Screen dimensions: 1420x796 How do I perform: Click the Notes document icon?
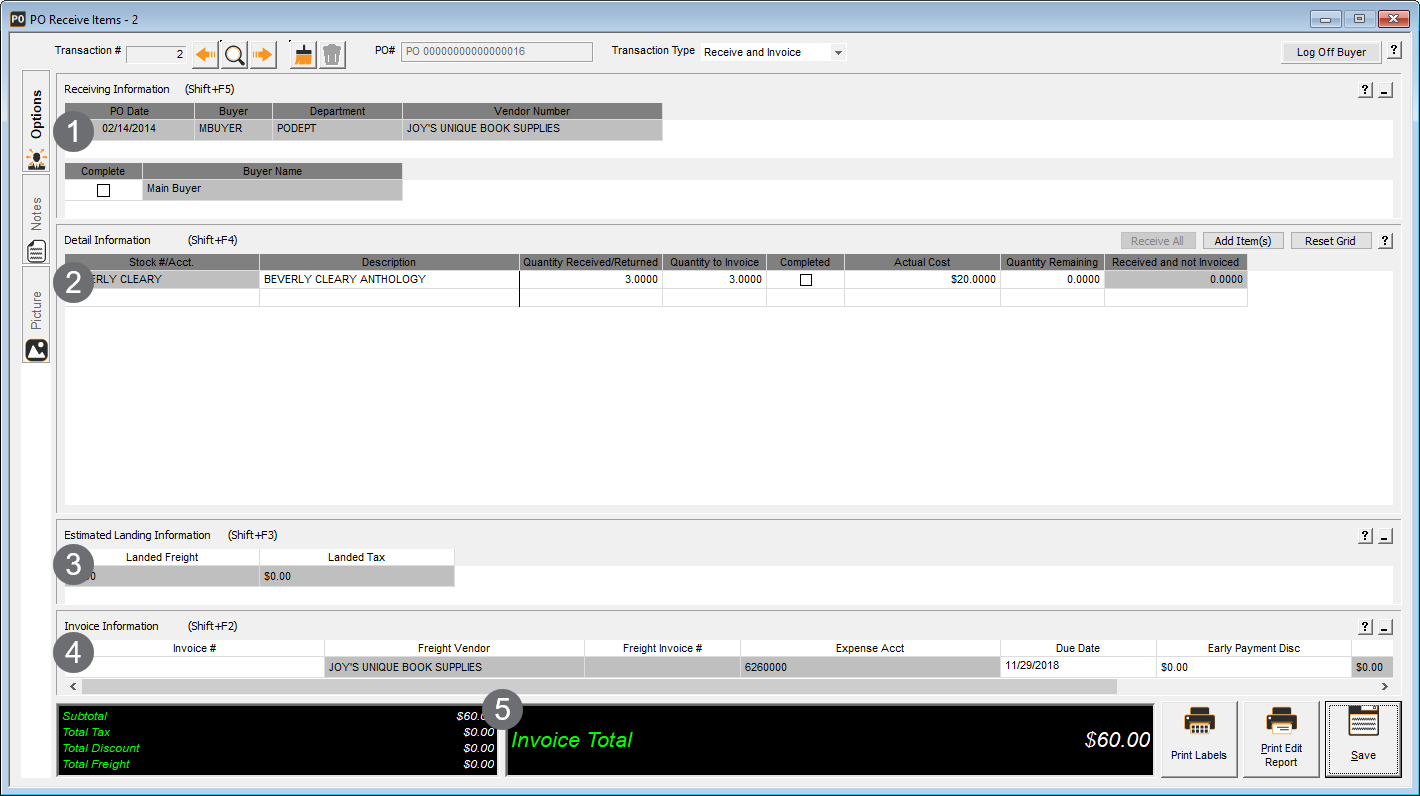click(x=35, y=250)
